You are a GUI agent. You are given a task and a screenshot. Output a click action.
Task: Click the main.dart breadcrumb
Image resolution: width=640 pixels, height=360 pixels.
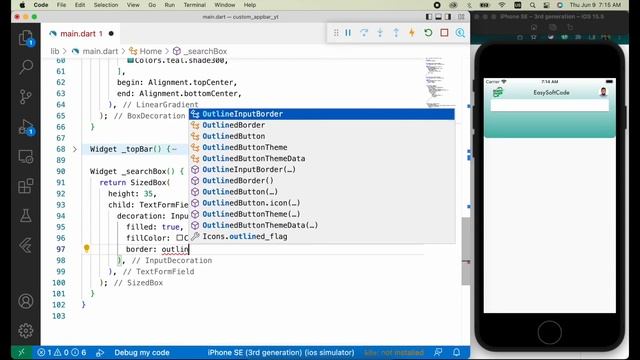[100, 51]
